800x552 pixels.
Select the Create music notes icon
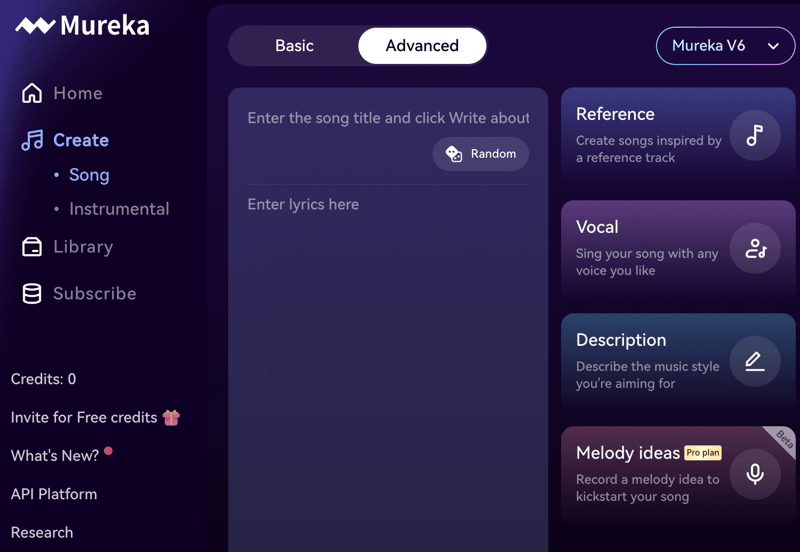tap(32, 140)
